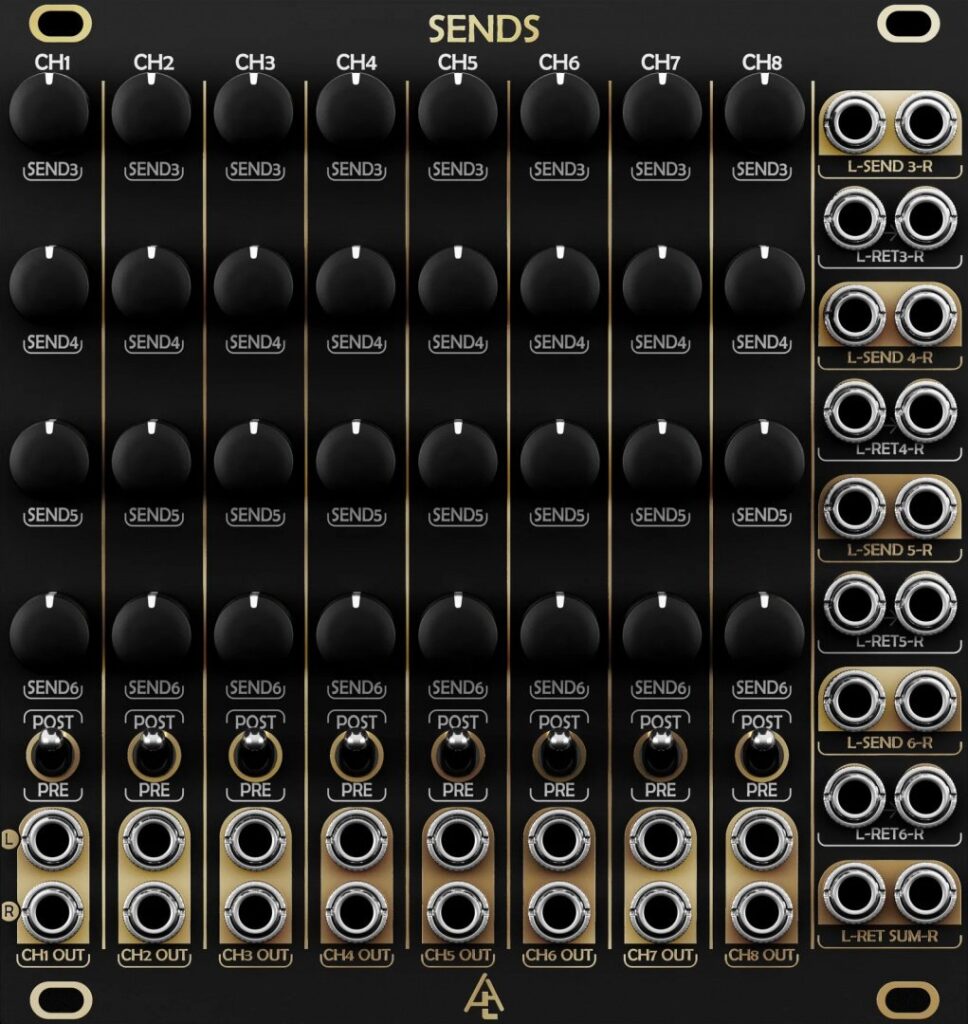Click the CH8 SEND6 knob

763,630
